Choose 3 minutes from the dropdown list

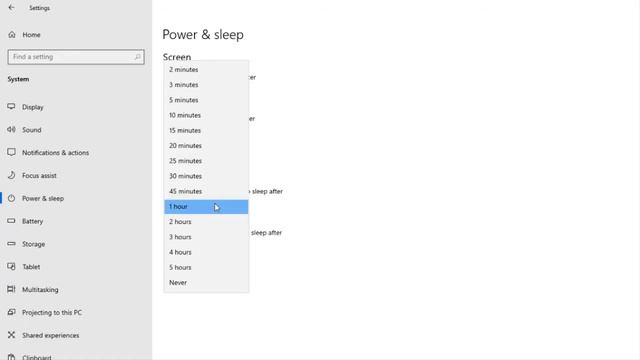point(206,84)
